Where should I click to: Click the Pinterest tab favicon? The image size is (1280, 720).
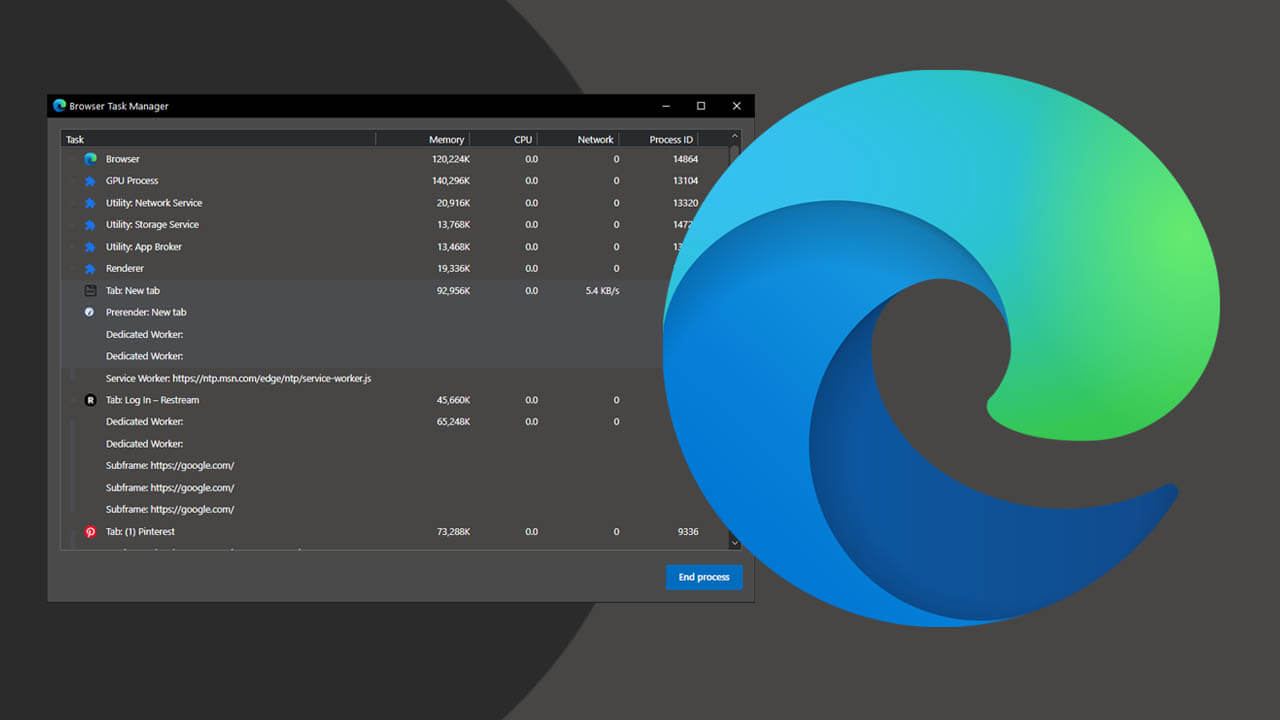(90, 532)
